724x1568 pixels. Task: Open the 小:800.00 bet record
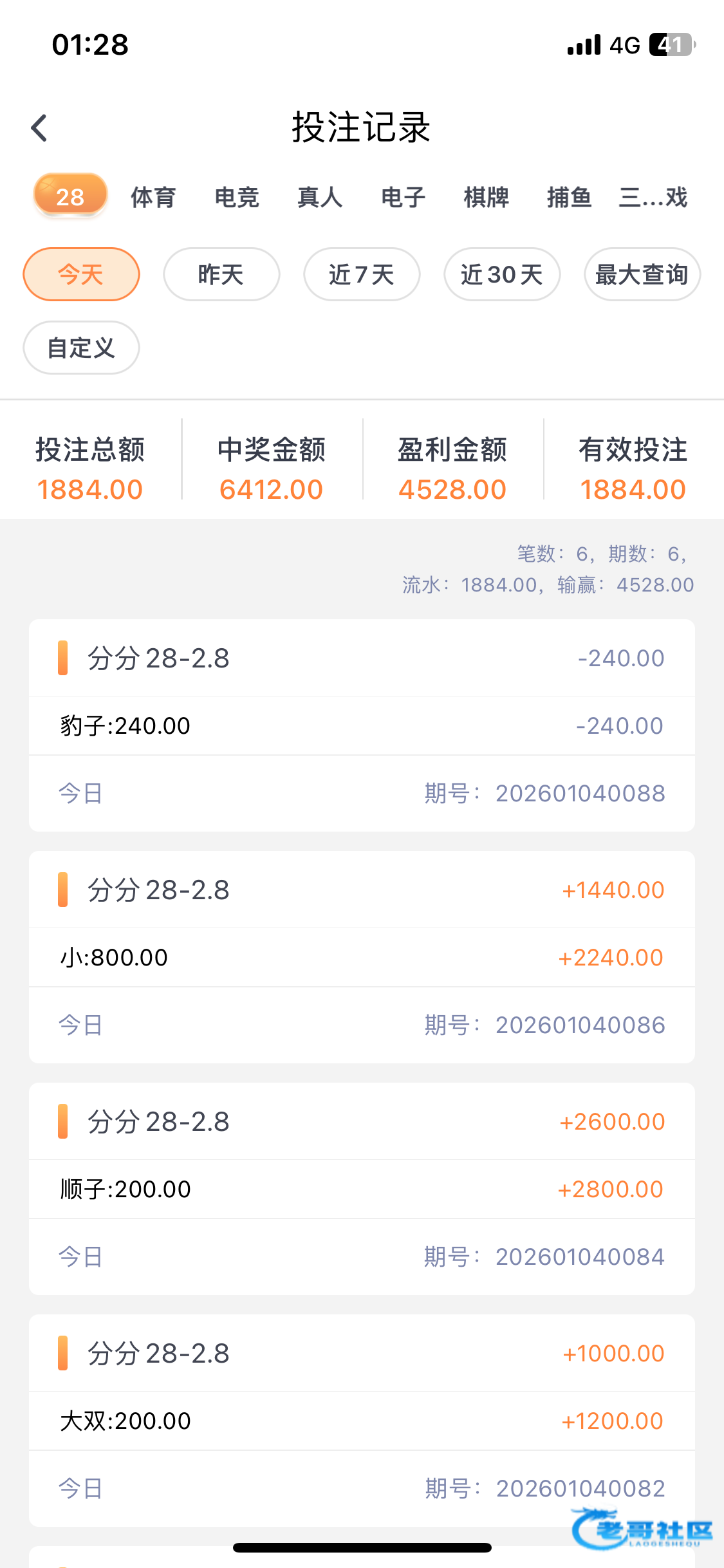click(362, 957)
